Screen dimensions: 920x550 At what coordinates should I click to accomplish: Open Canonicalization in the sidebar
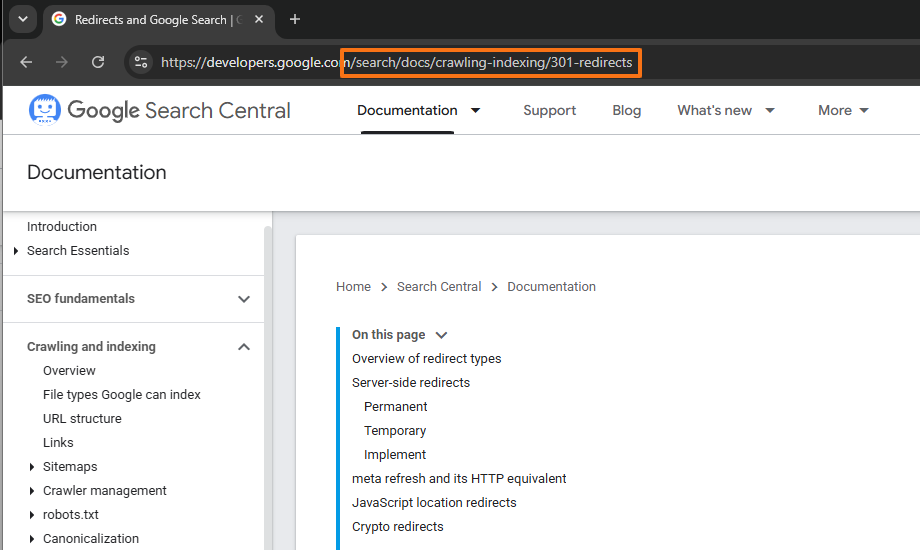[x=91, y=539]
